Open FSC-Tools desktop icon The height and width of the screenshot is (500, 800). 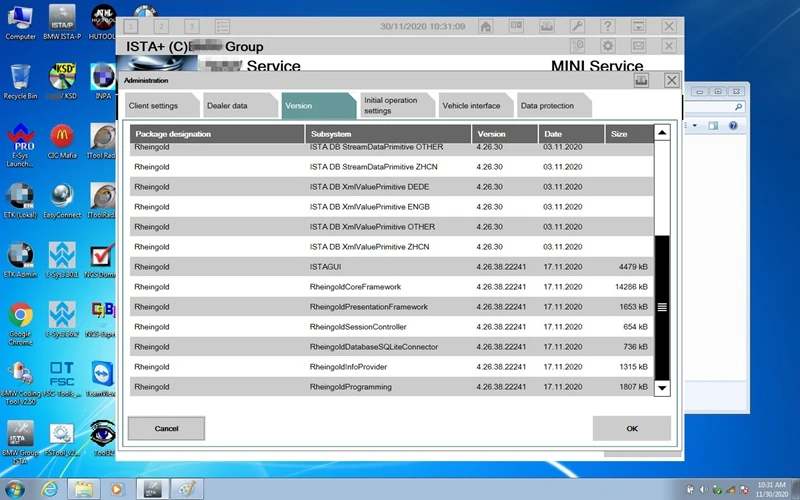[x=62, y=379]
